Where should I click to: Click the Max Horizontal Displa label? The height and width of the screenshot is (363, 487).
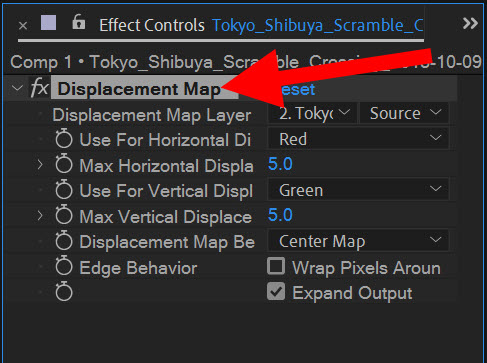coord(166,166)
